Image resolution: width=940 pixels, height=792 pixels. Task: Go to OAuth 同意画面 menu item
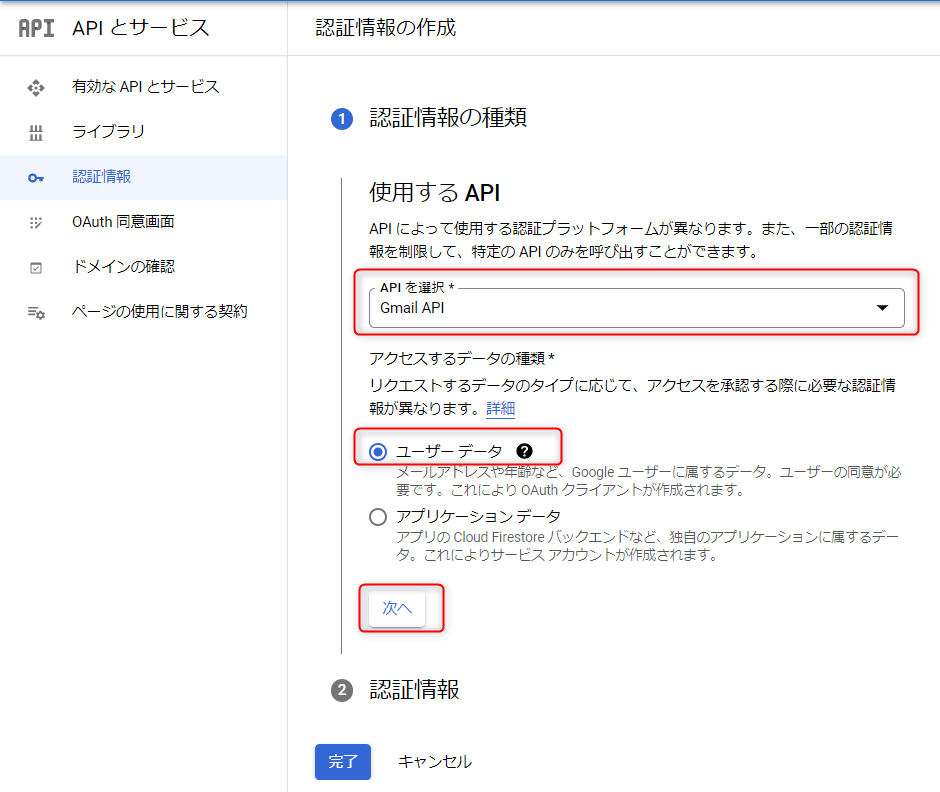[x=123, y=222]
